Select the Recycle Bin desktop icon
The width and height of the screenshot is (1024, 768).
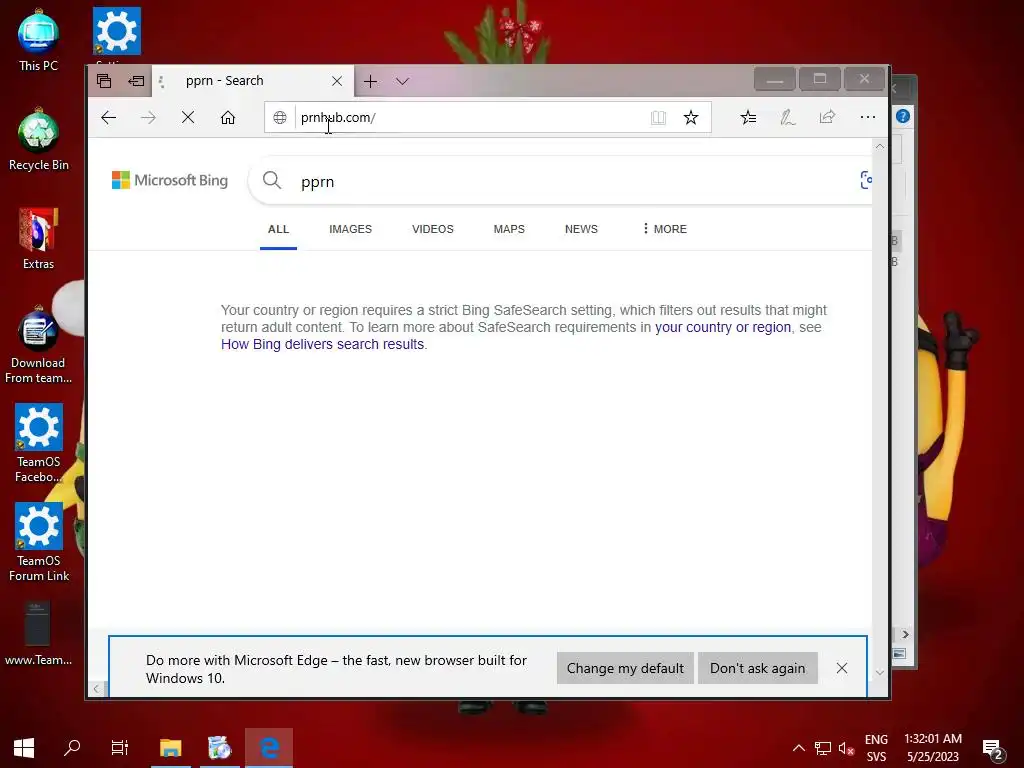[39, 140]
